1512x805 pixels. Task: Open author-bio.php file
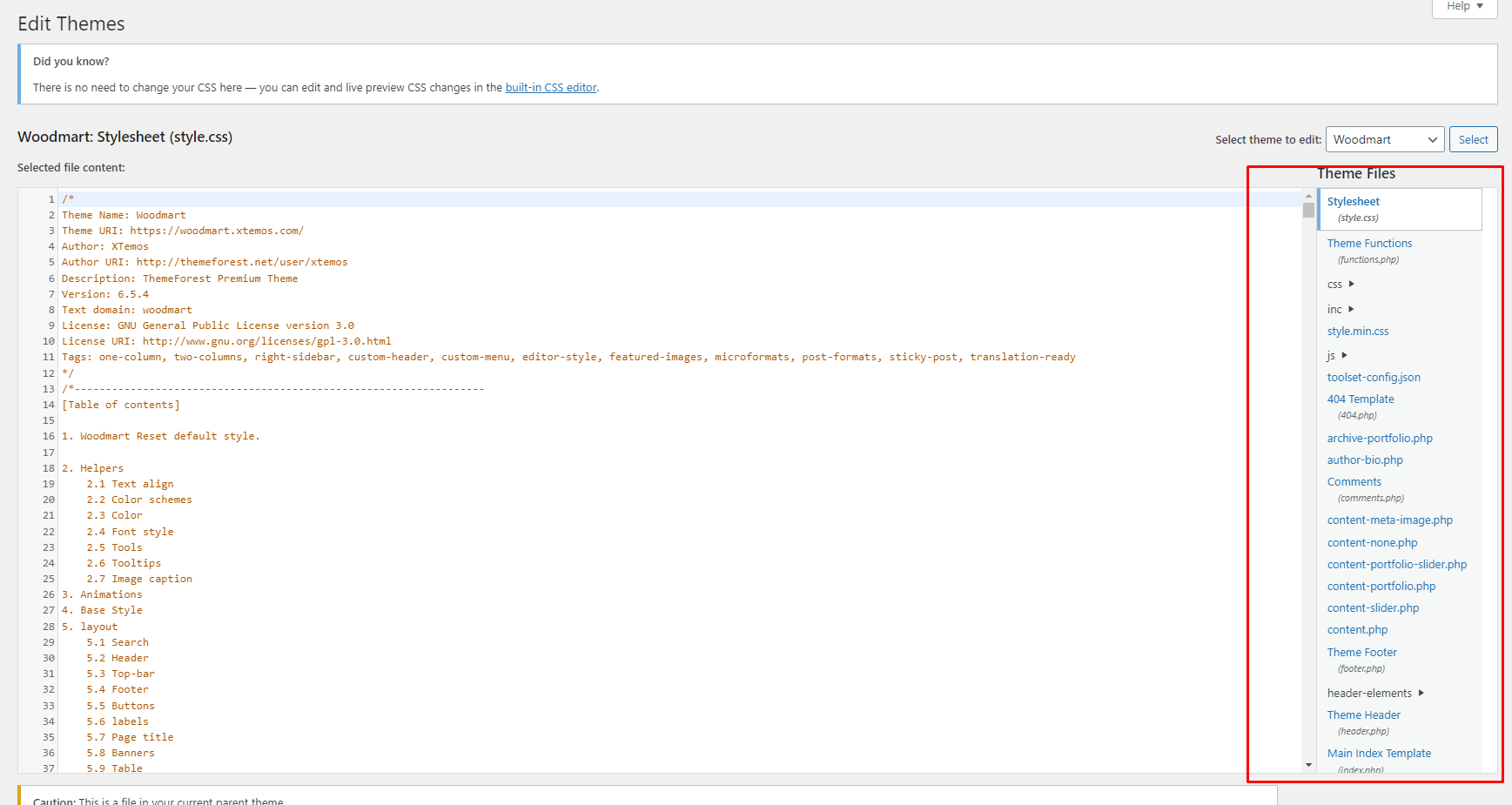pos(1365,460)
